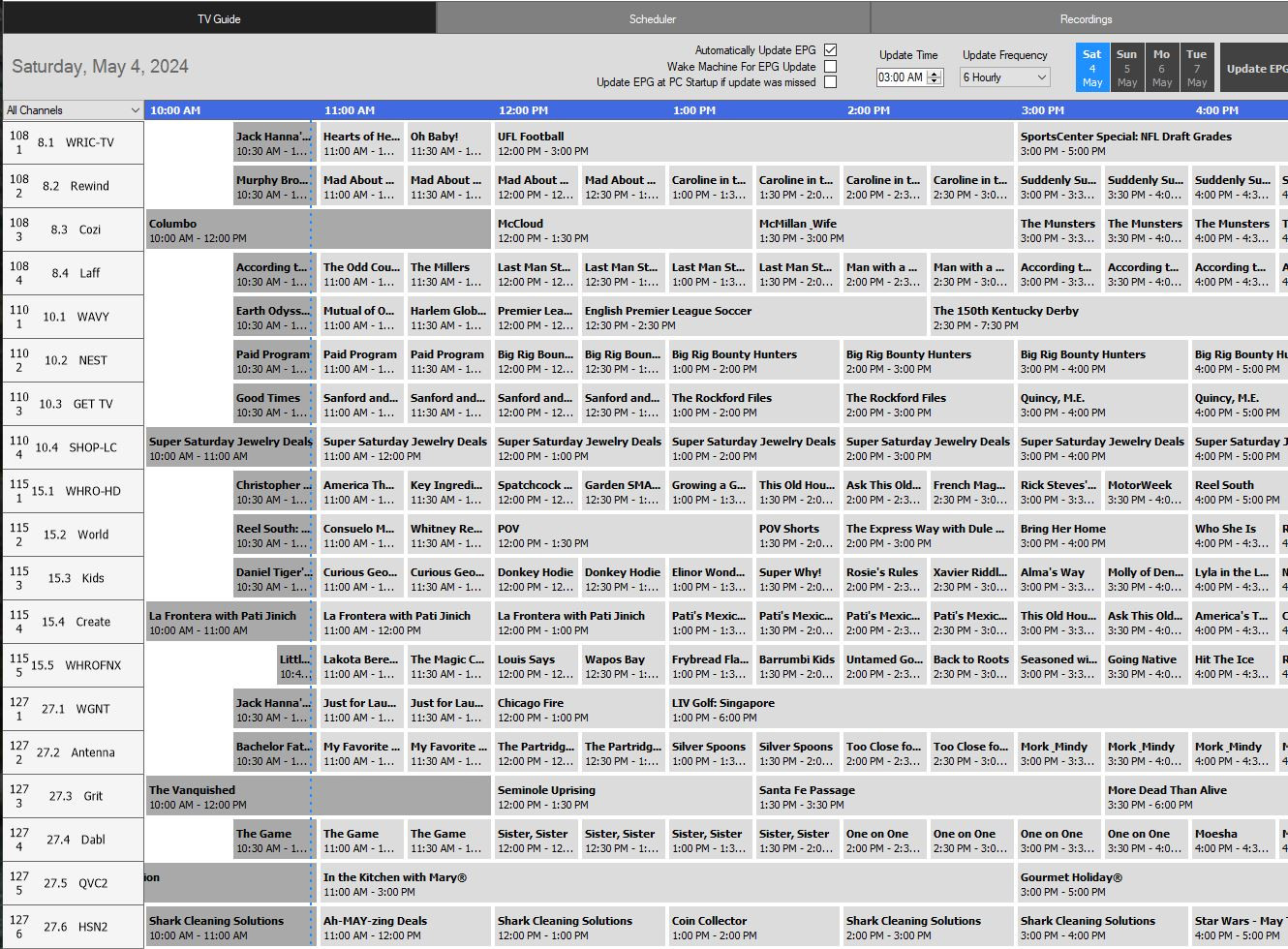
Task: Select Xavier Riddle program on Kids
Action: click(971, 579)
